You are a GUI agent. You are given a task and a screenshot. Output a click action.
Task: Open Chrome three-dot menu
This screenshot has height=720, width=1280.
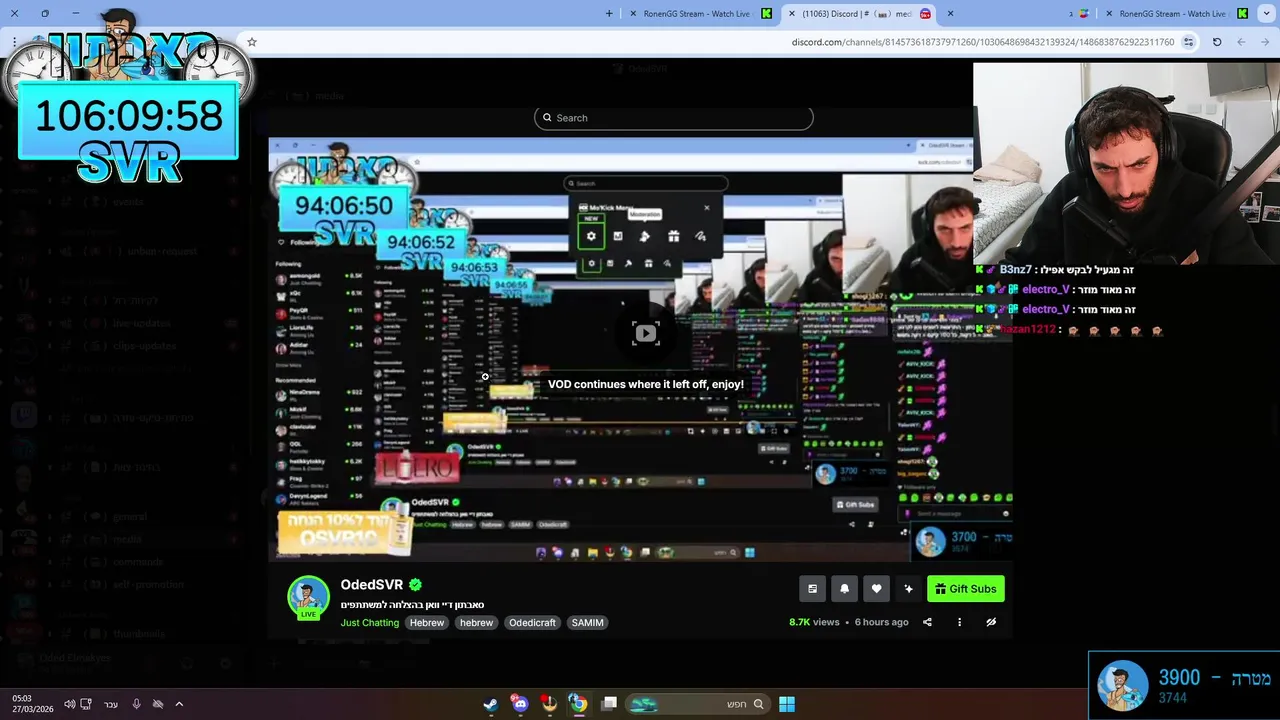14,42
